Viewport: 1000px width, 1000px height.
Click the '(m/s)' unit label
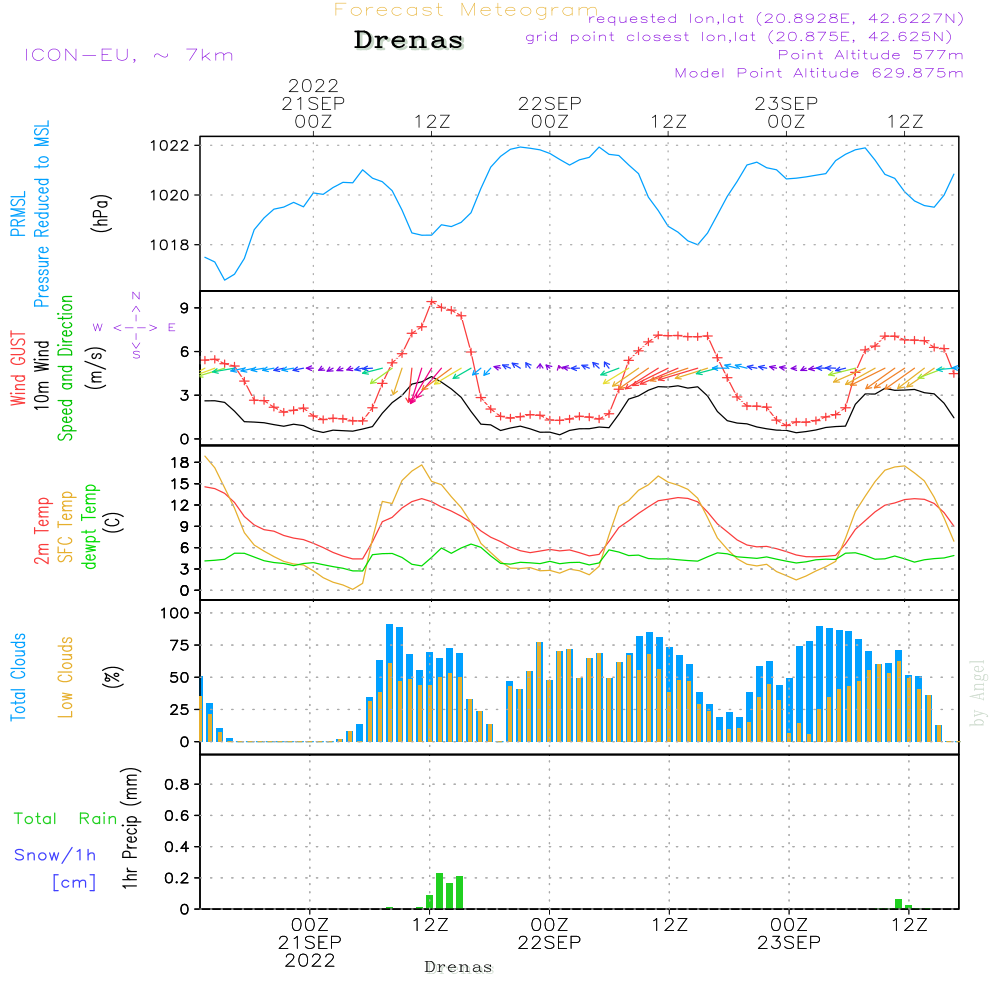(x=96, y=368)
